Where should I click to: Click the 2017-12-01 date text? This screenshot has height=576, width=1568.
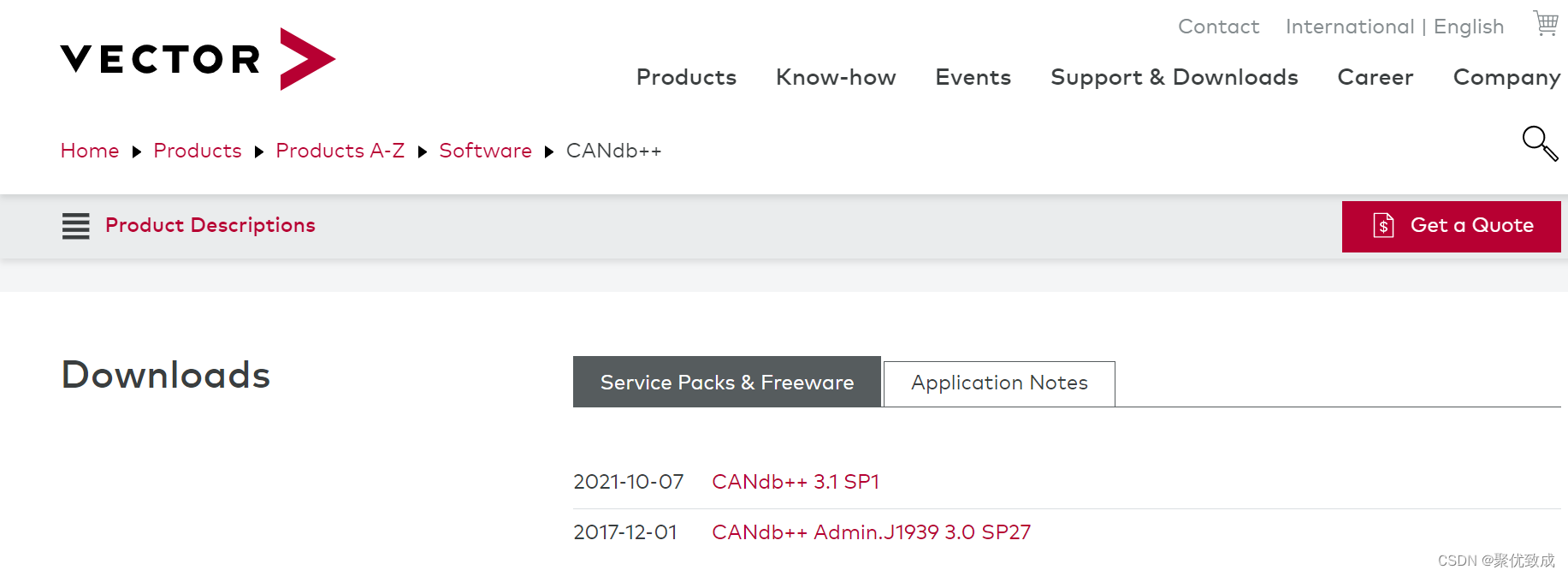tap(625, 532)
